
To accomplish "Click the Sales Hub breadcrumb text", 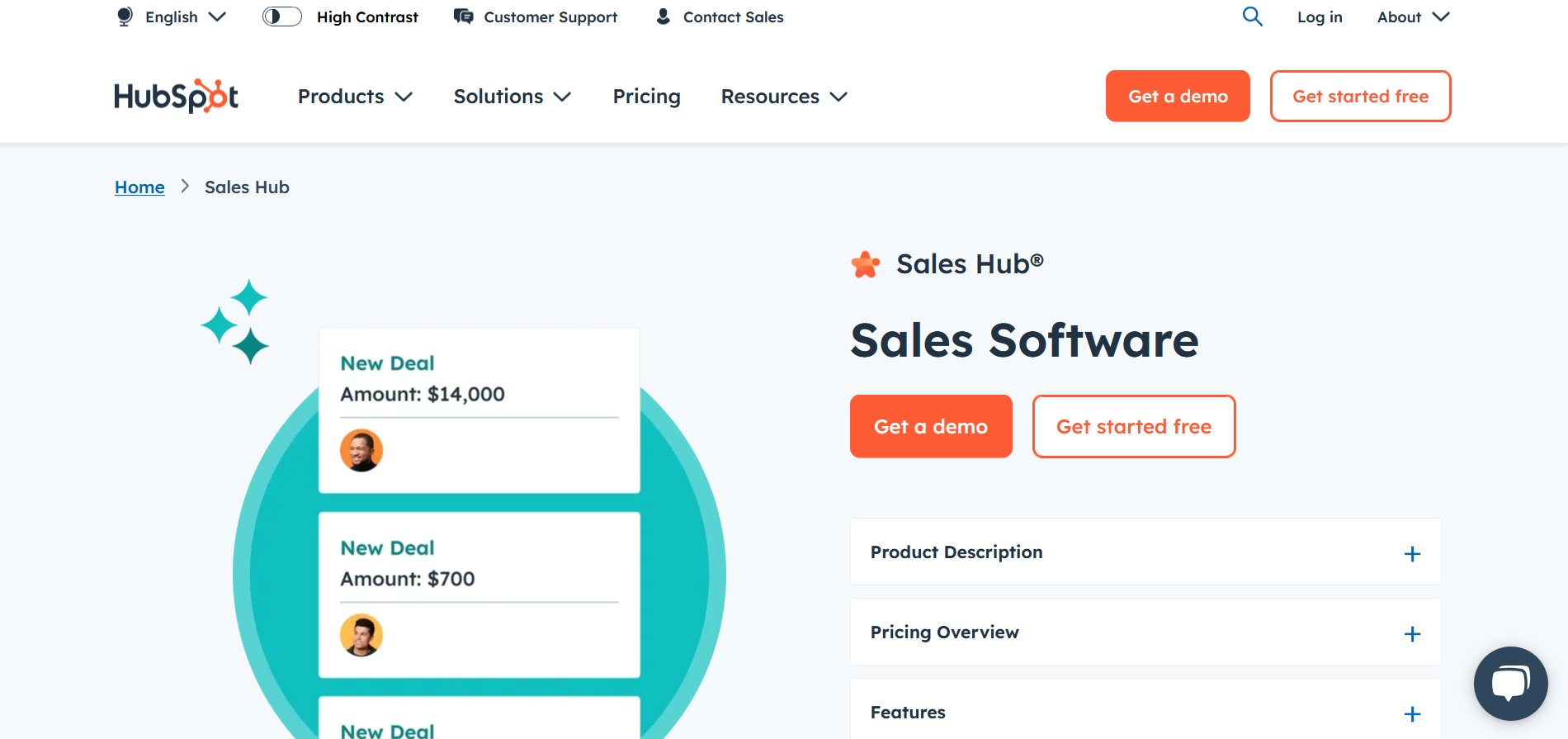I will tap(247, 187).
